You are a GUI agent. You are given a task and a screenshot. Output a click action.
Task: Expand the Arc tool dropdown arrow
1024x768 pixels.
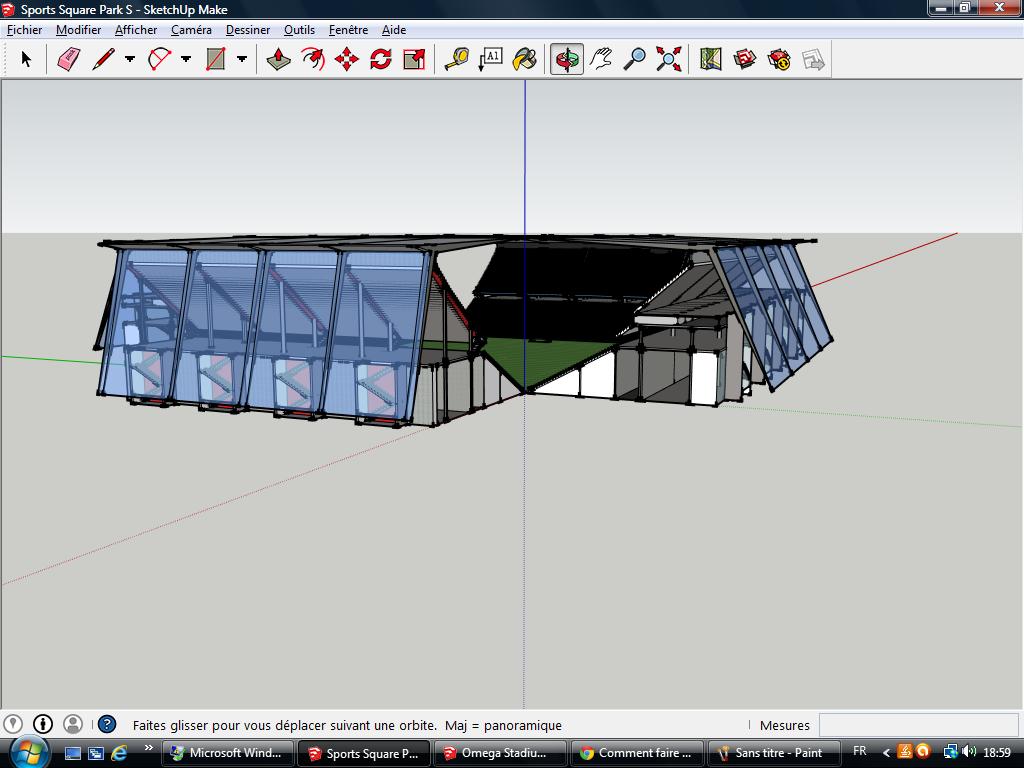(x=186, y=60)
